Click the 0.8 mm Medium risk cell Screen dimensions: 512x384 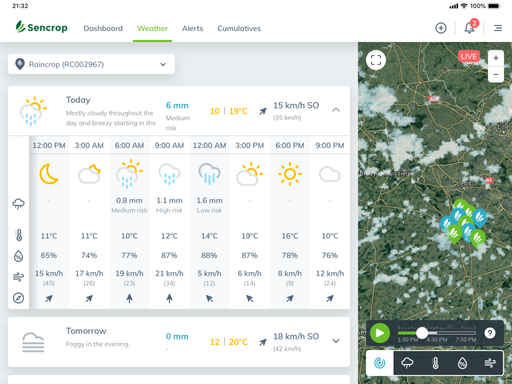click(x=129, y=205)
